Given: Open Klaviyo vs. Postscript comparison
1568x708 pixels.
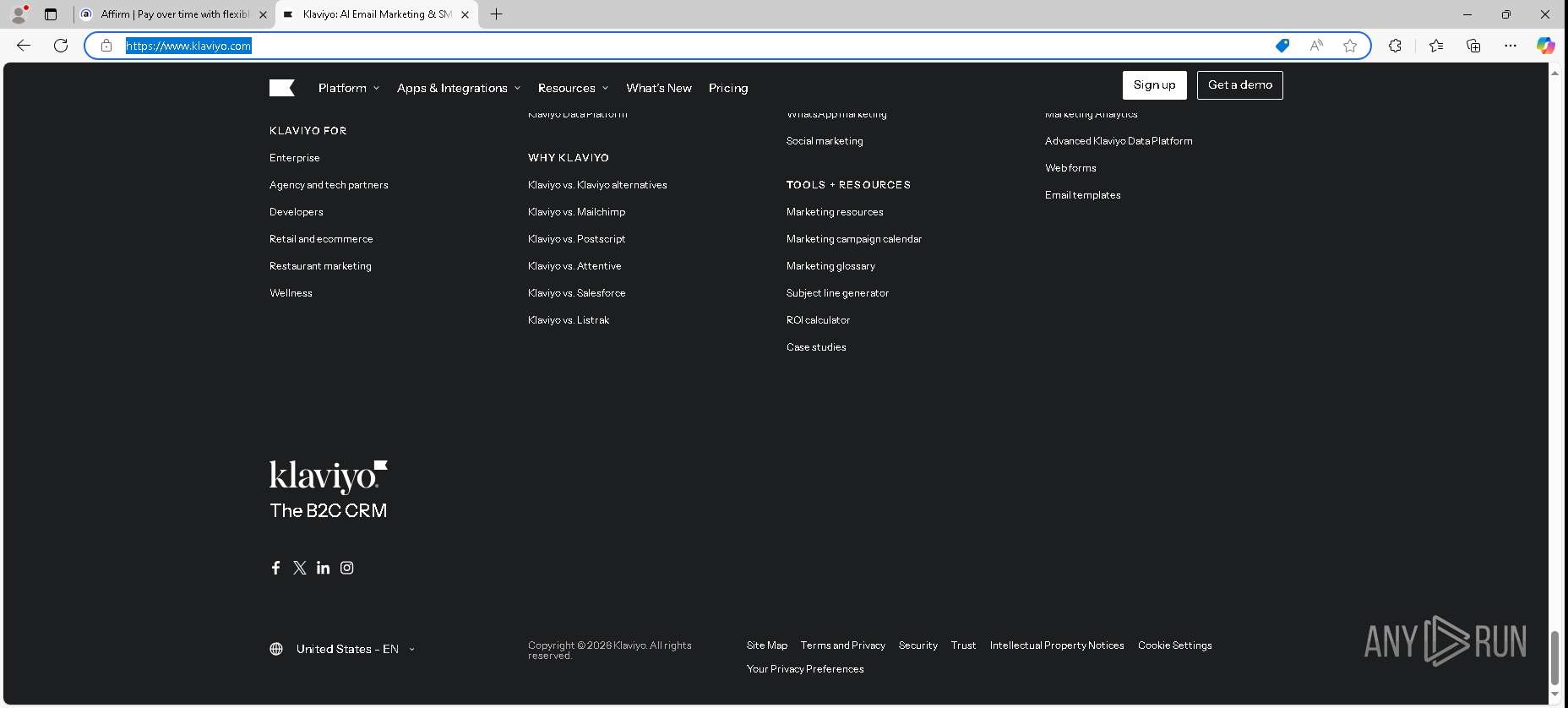Looking at the screenshot, I should coord(577,239).
